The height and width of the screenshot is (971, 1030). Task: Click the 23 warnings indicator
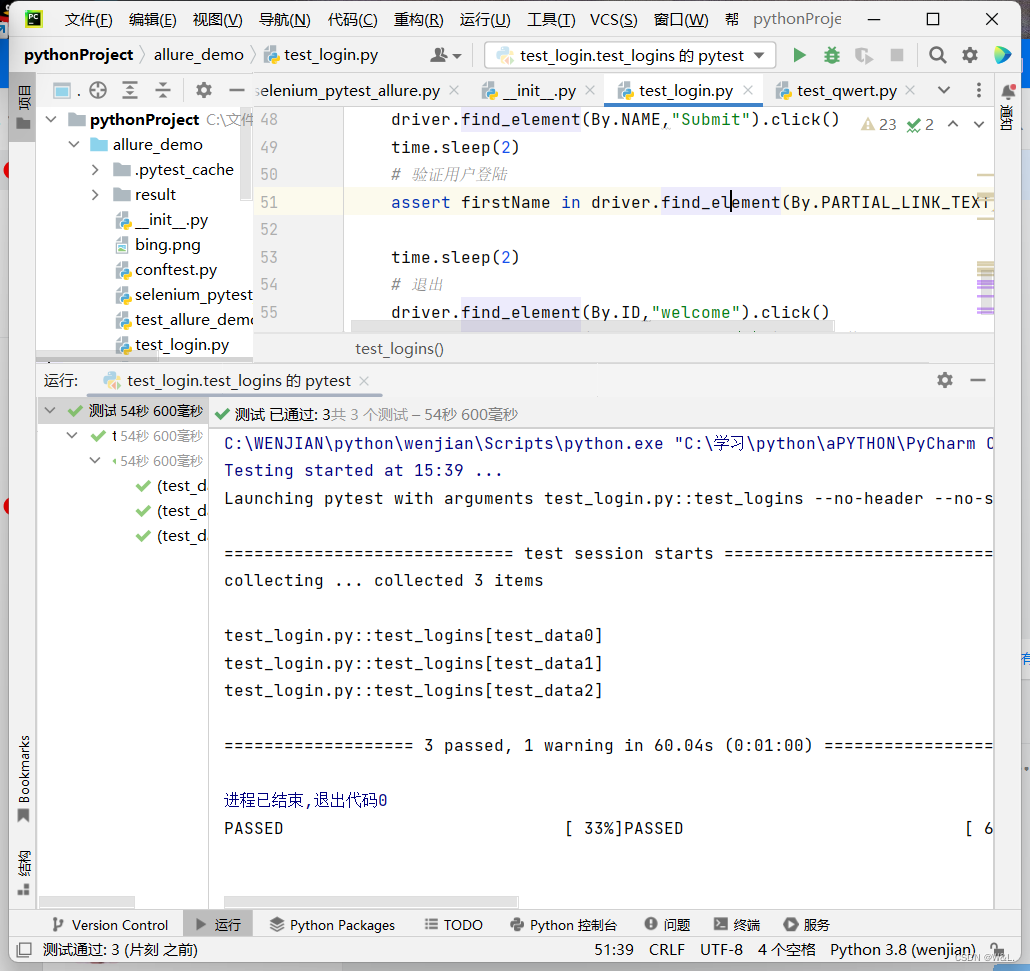point(879,124)
